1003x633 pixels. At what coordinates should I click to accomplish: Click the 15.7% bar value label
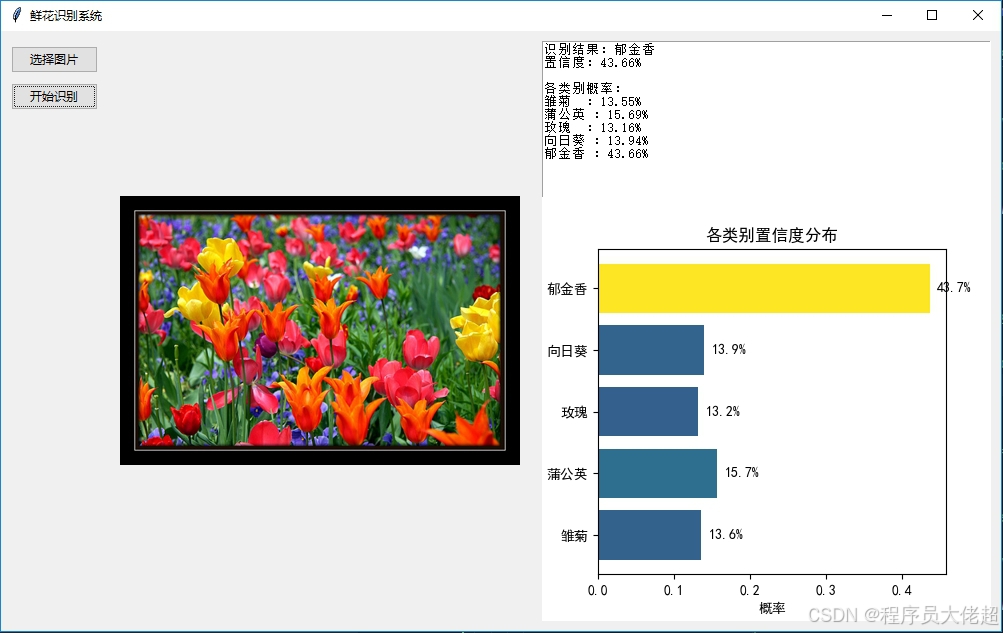742,473
